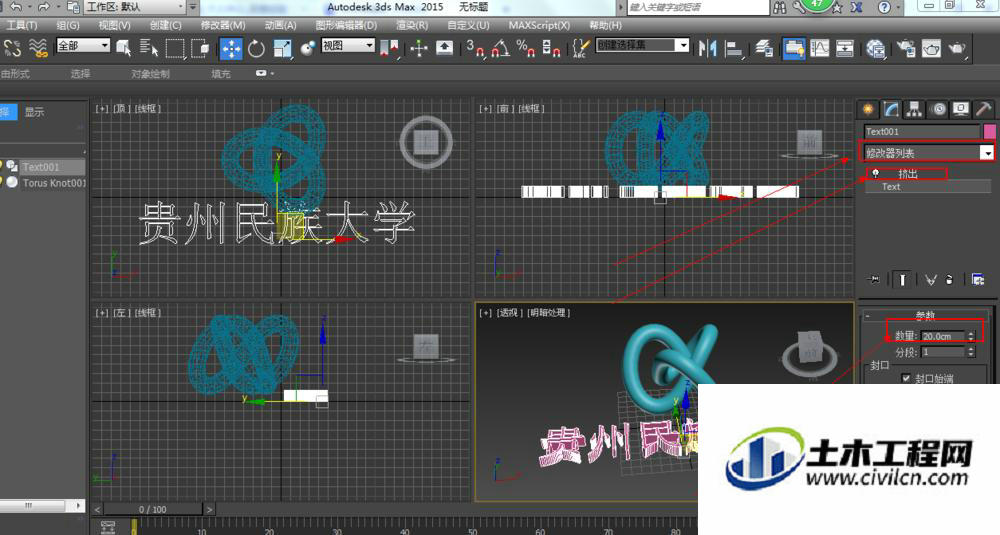Activate the Select and Rotate tool
1000x535 pixels.
256,48
